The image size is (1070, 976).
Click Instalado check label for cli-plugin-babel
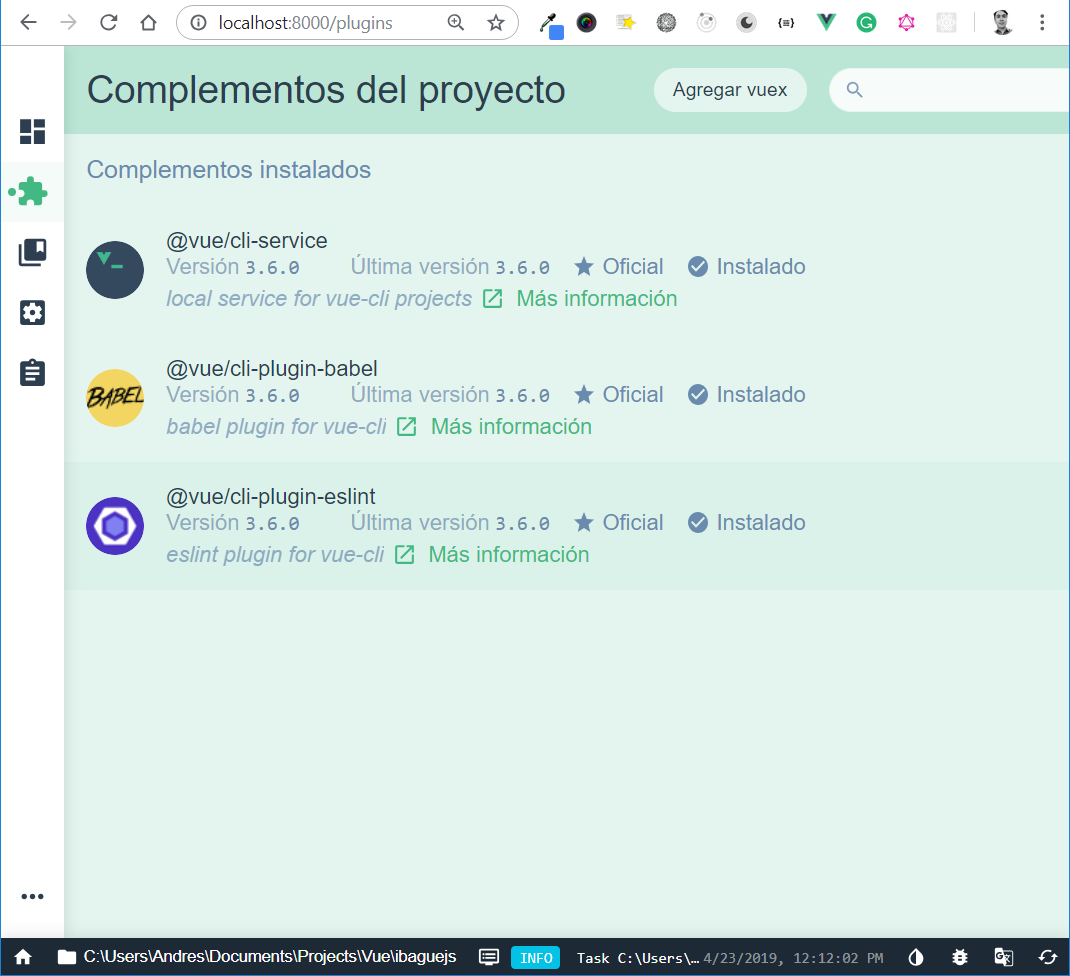tap(747, 394)
